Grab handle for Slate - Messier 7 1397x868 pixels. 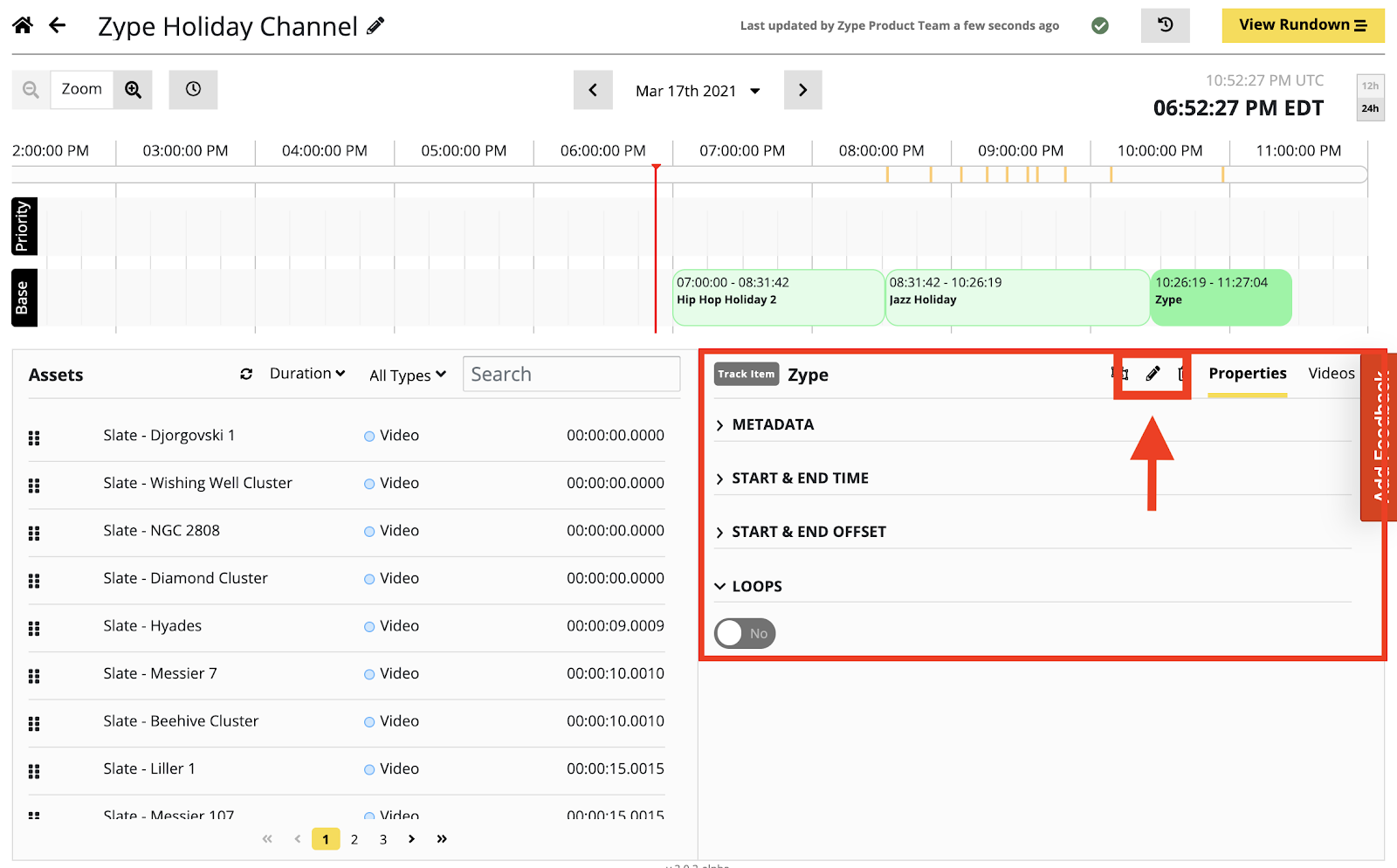coord(34,676)
